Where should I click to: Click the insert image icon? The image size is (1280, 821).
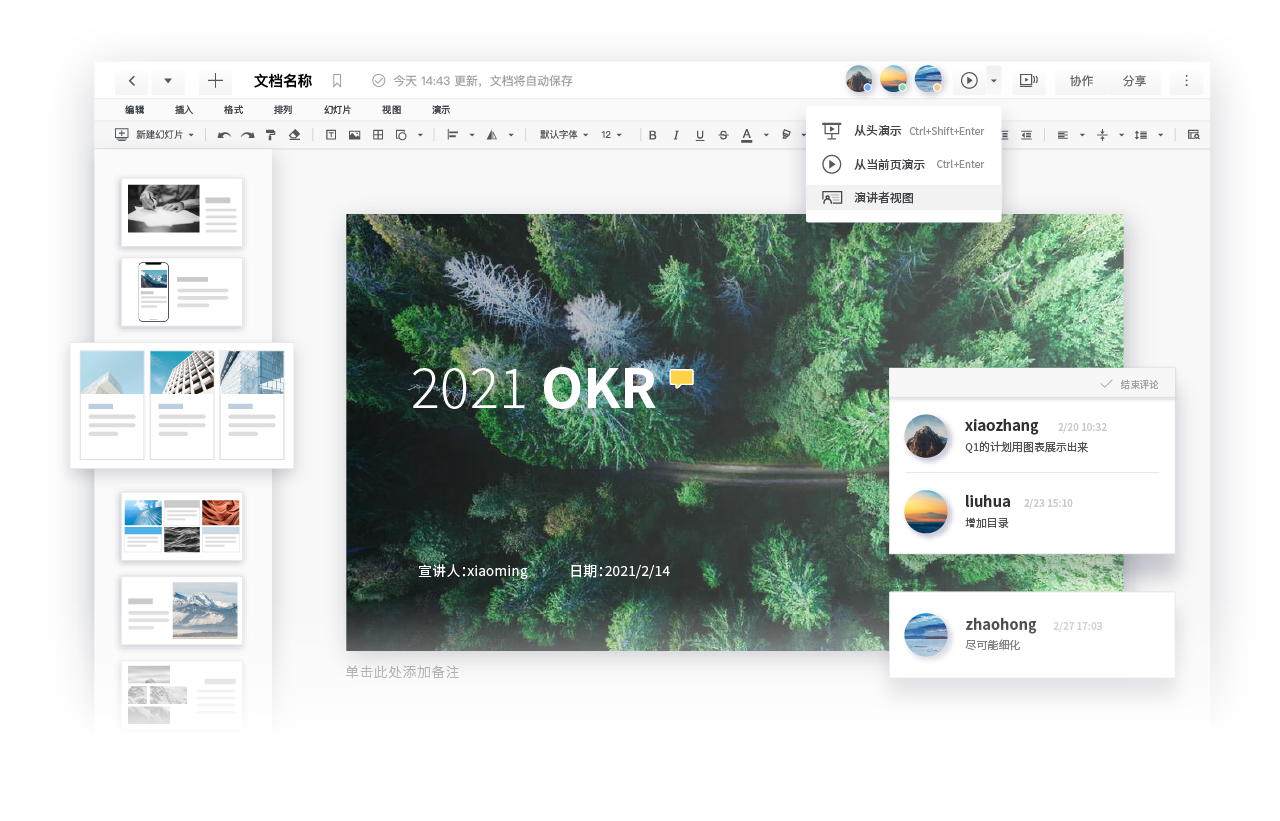pyautogui.click(x=354, y=135)
